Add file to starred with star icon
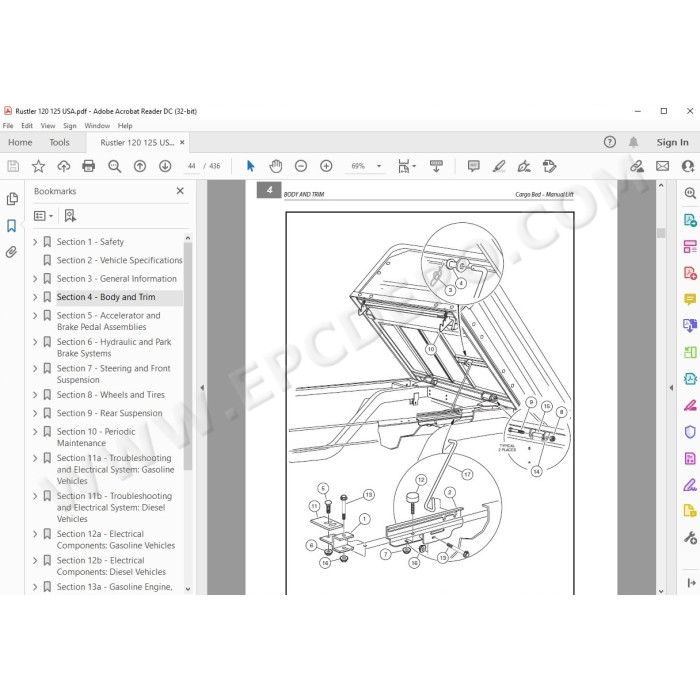Image resolution: width=700 pixels, height=700 pixels. click(38, 167)
